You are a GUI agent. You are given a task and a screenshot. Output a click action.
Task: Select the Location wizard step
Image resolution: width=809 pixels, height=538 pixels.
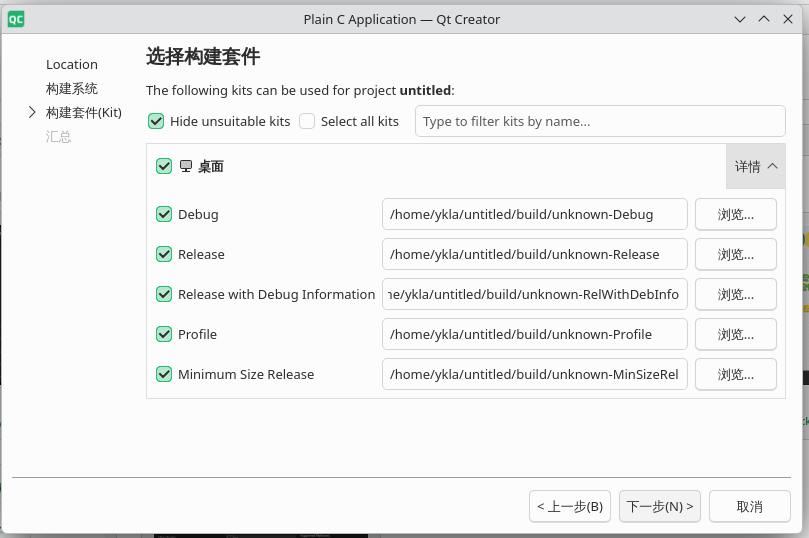click(72, 64)
